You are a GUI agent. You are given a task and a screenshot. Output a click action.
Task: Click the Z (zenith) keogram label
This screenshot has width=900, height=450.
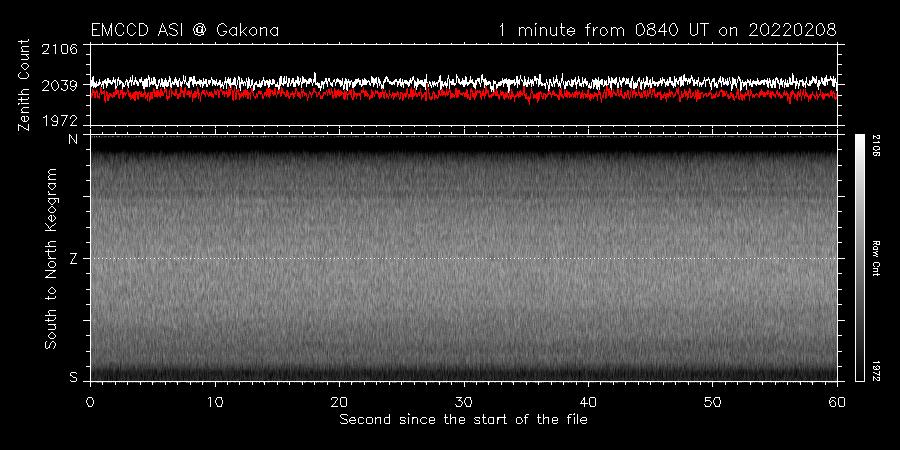pyautogui.click(x=73, y=259)
